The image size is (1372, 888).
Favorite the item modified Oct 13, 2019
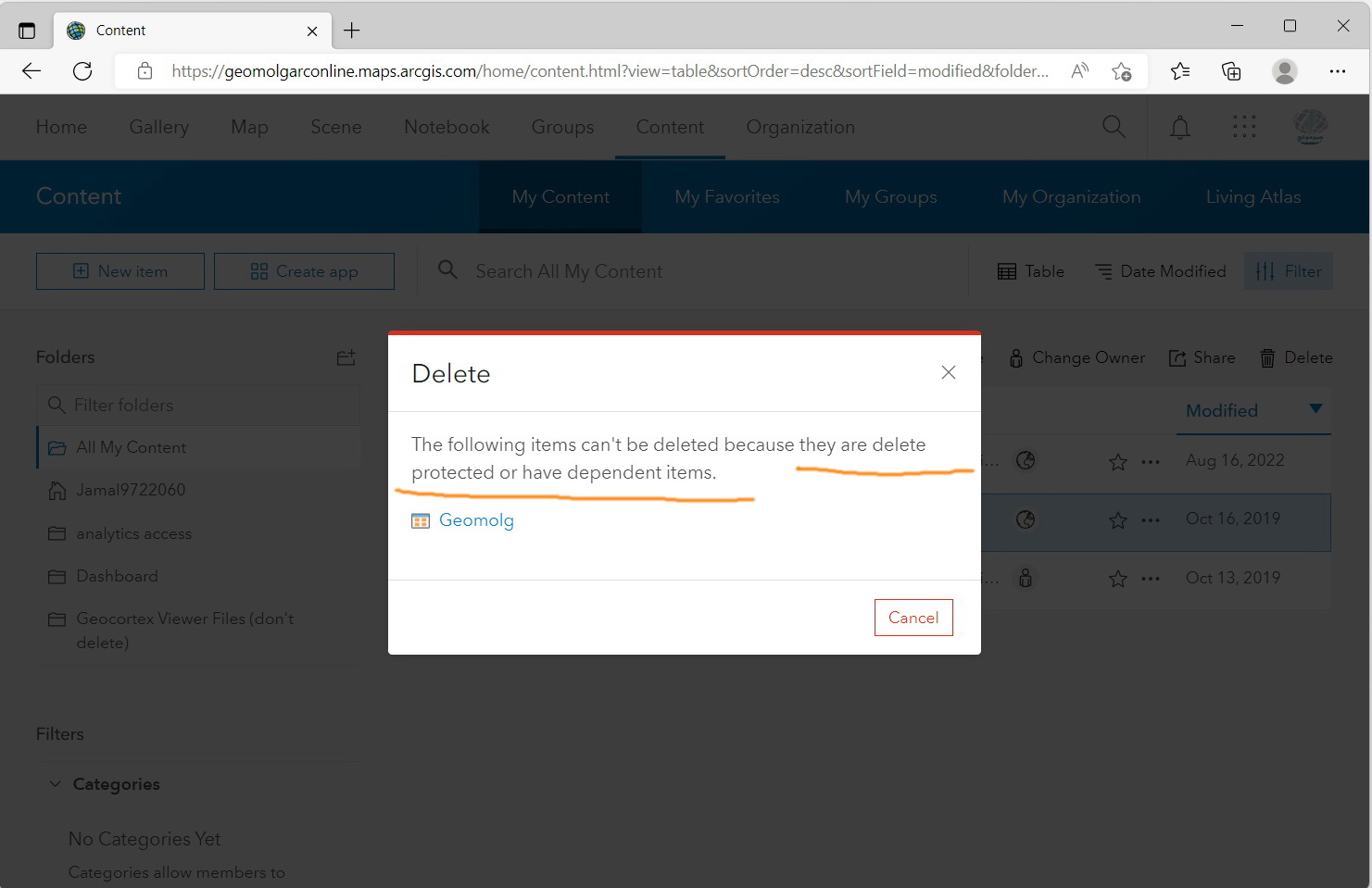click(x=1118, y=579)
